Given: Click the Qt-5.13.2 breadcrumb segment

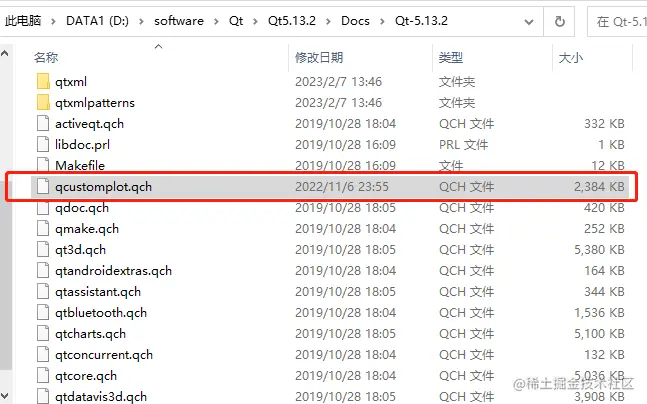Looking at the screenshot, I should (x=421, y=21).
